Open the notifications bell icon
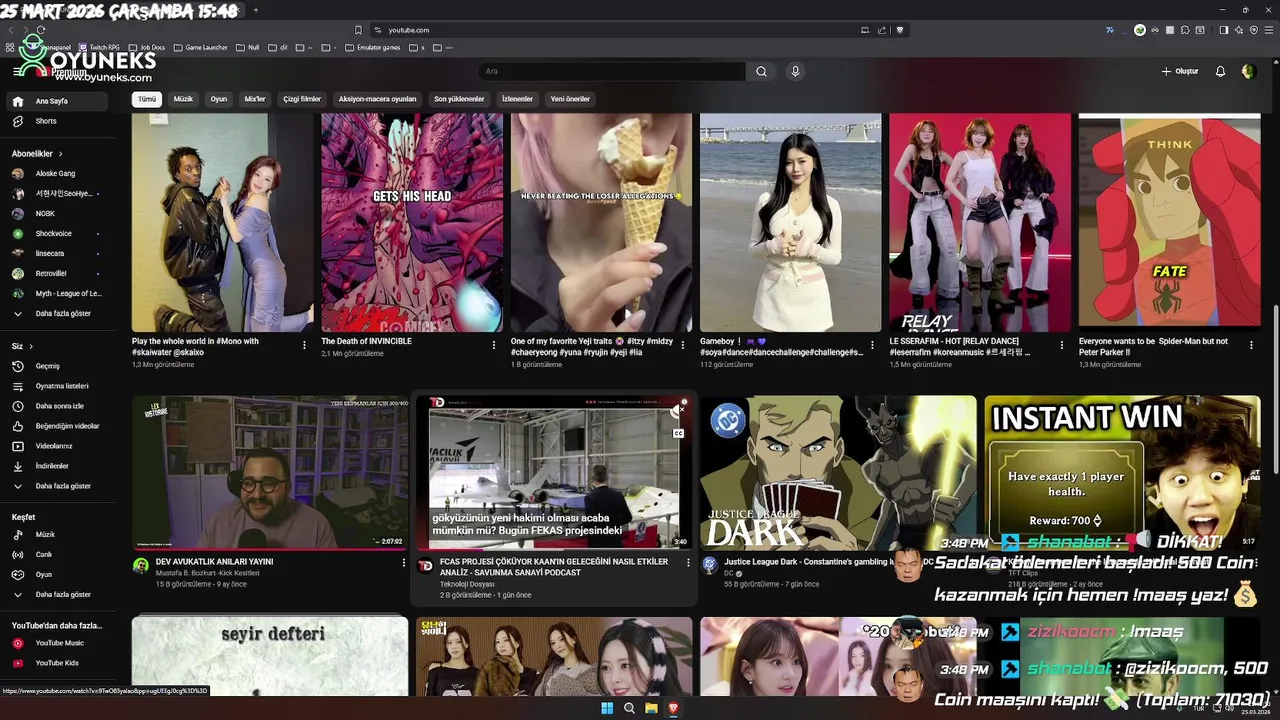 [x=1220, y=71]
